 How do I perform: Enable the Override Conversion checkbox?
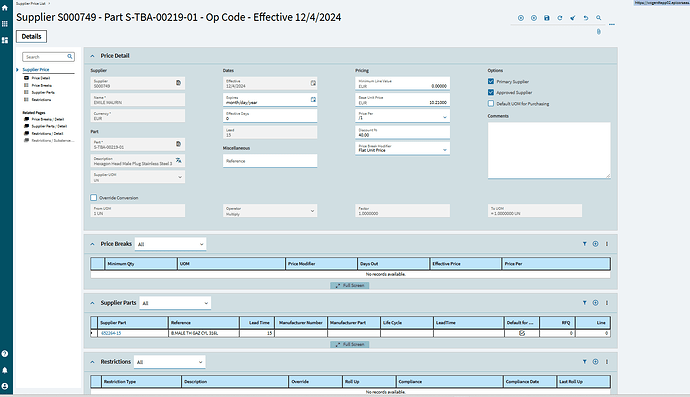(94, 198)
